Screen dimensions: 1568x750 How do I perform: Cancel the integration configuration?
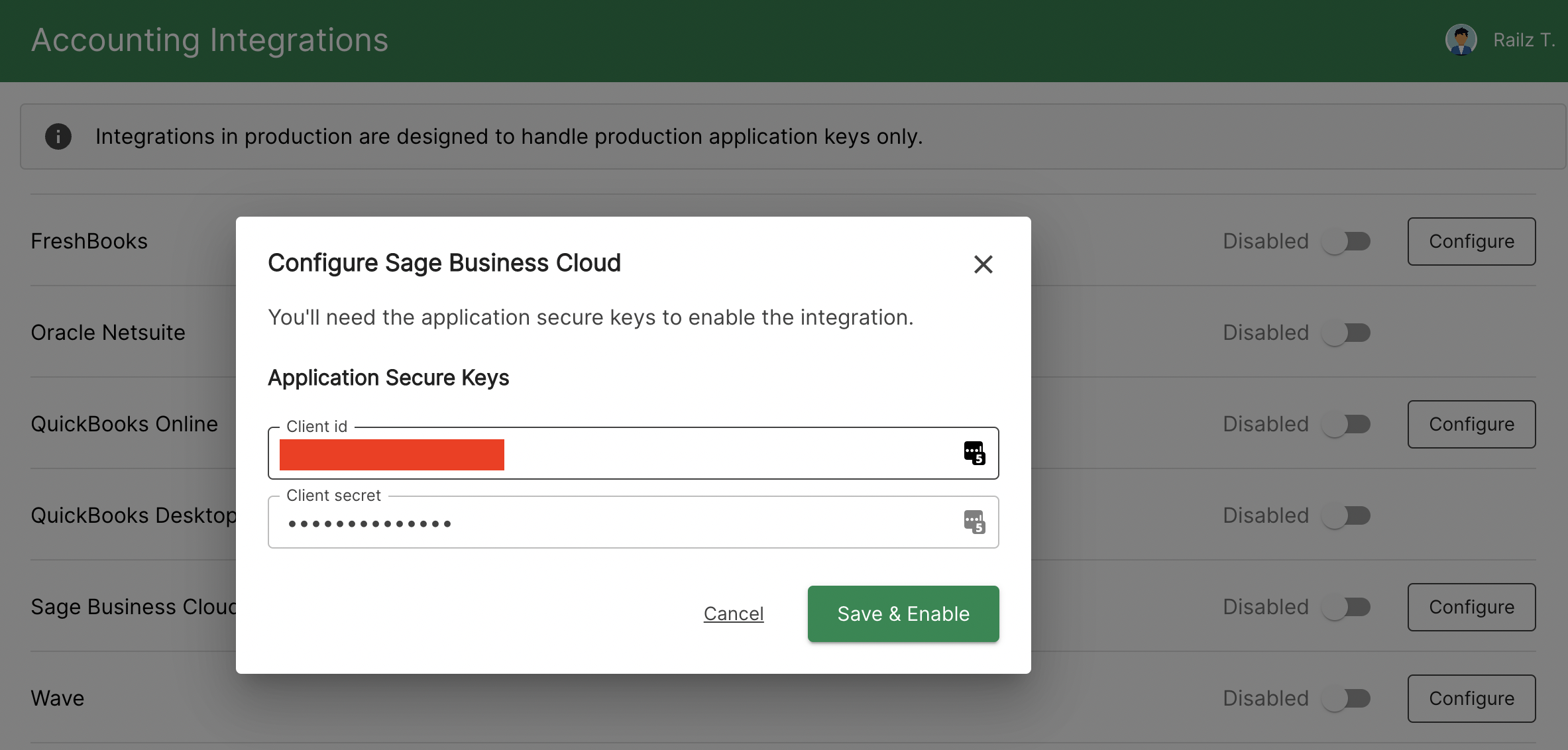733,614
